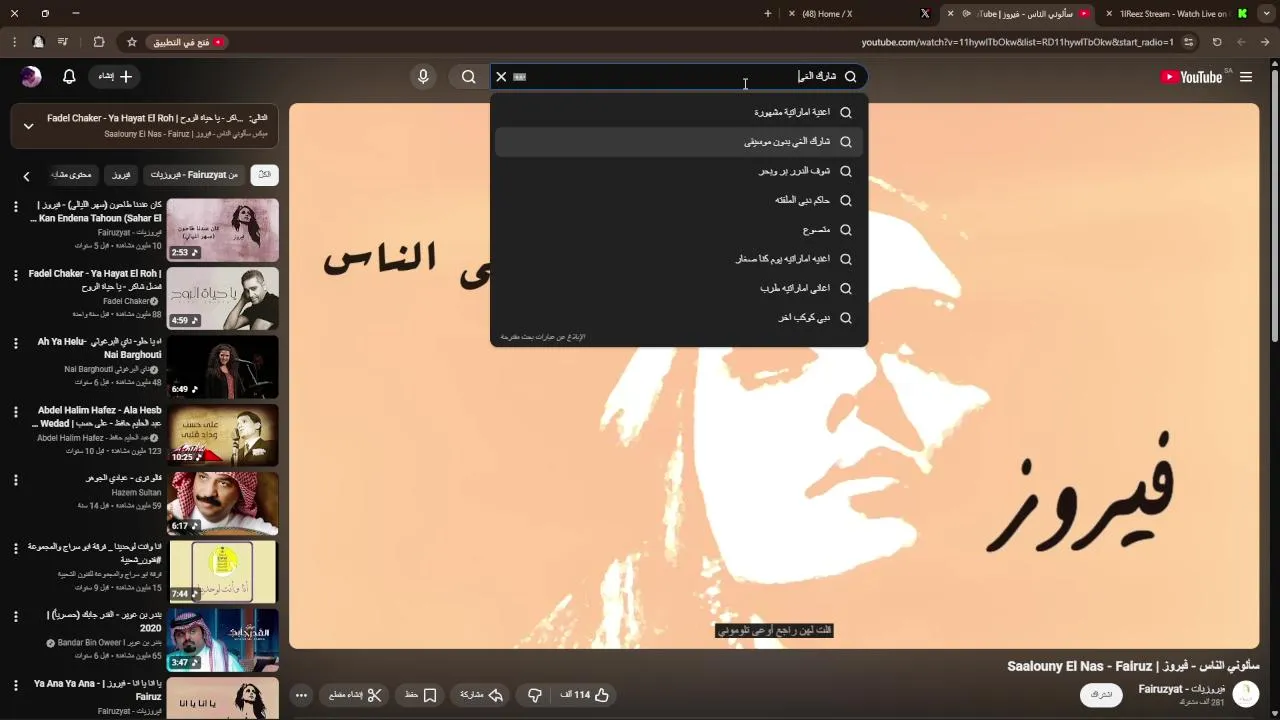Click the youtube.com address bar URL
This screenshot has width=1280, height=720.
[x=1017, y=42]
